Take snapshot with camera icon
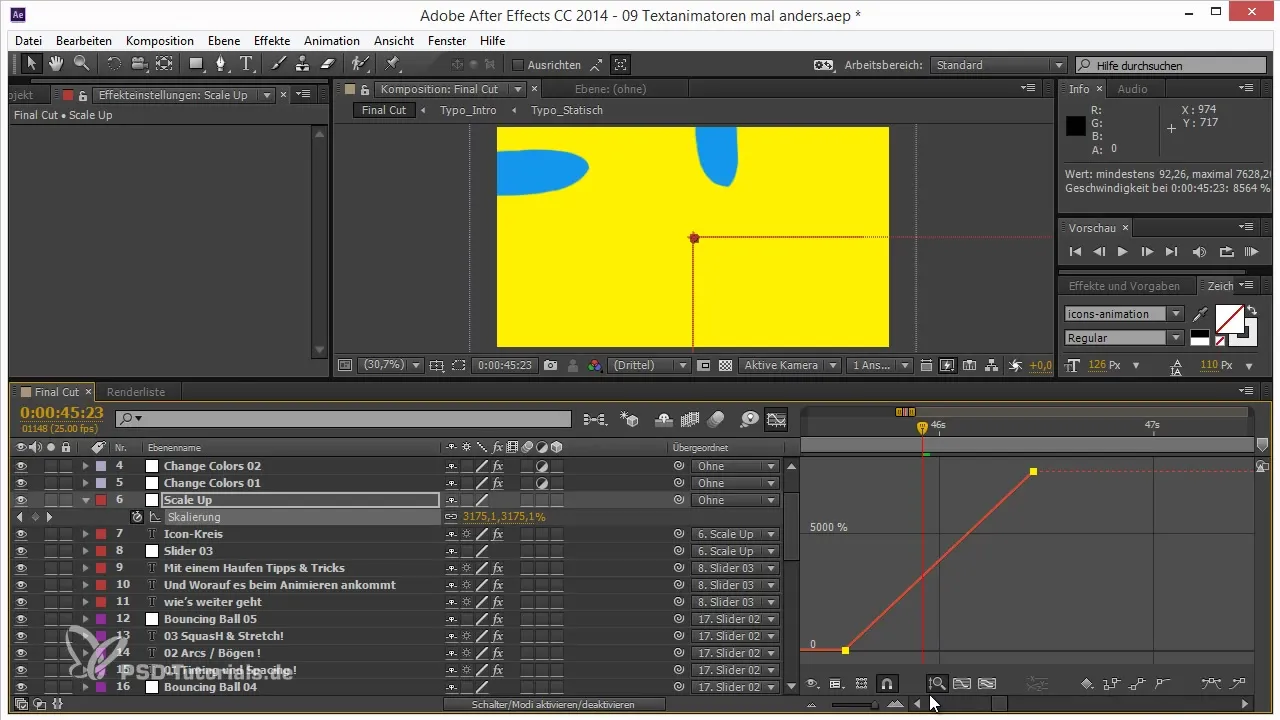This screenshot has height=720, width=1280. point(550,366)
